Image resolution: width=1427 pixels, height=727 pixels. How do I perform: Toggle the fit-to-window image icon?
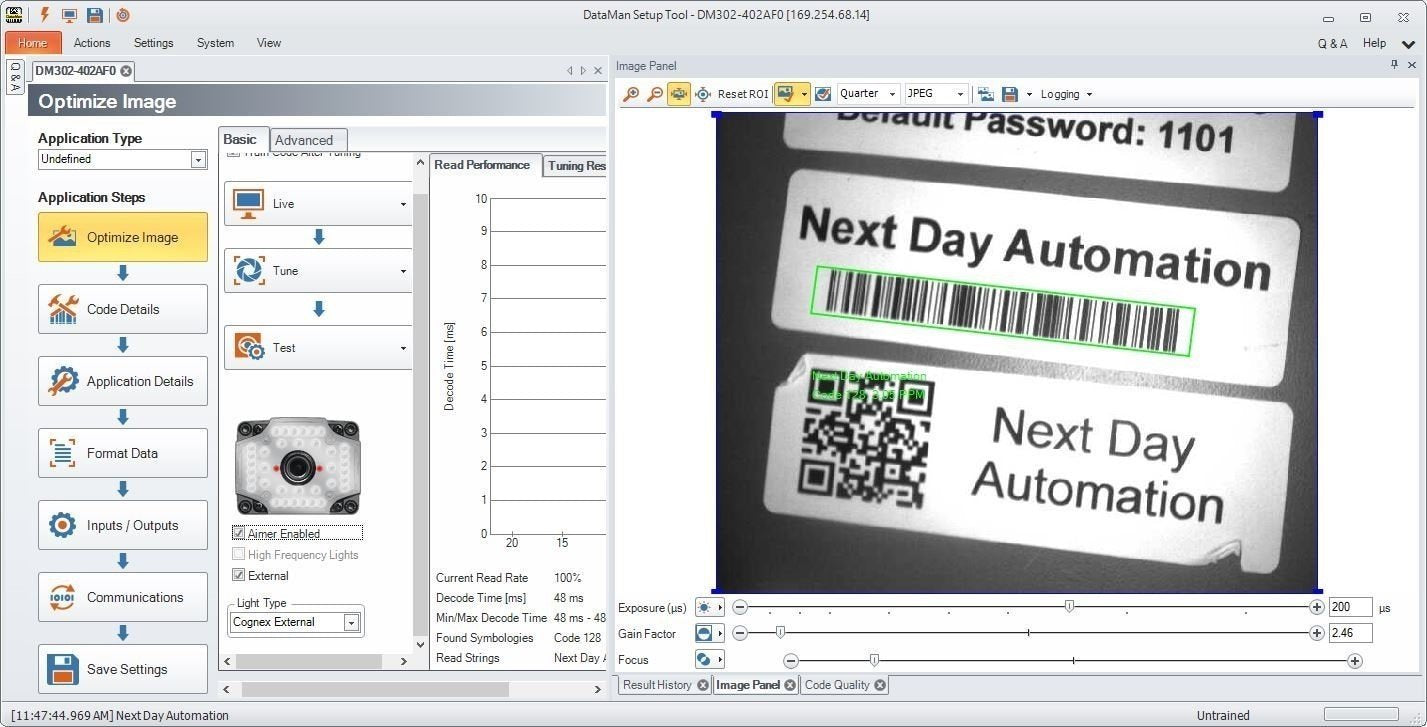pos(679,94)
